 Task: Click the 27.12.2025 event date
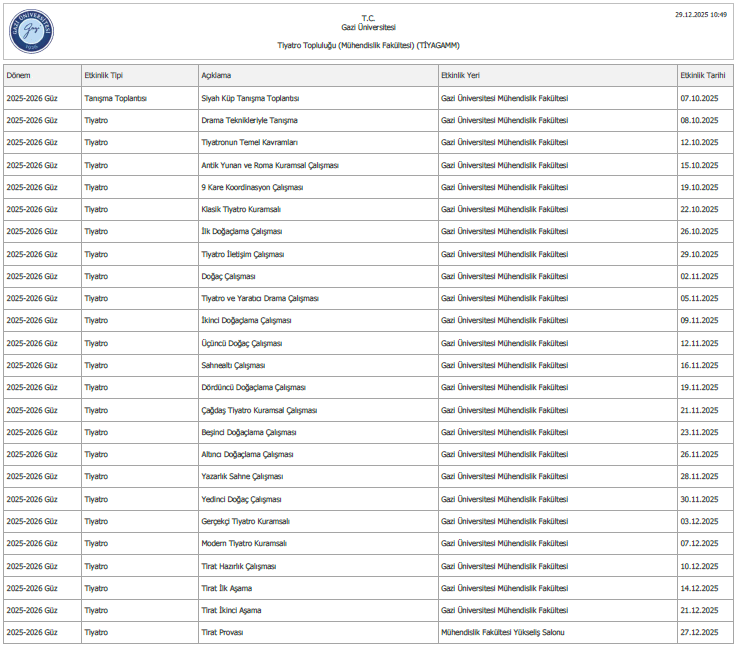coord(699,633)
